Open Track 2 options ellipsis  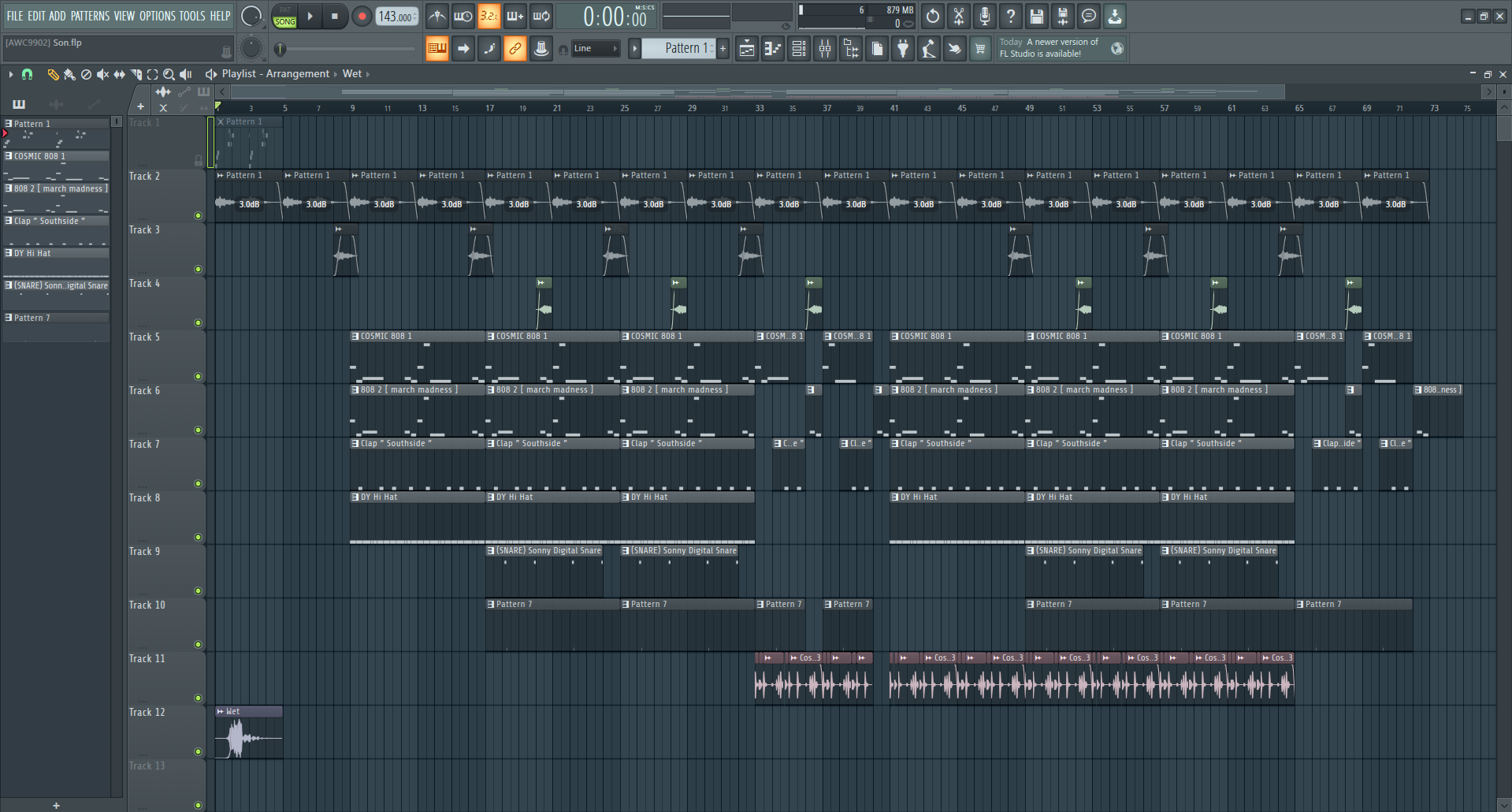[143, 218]
